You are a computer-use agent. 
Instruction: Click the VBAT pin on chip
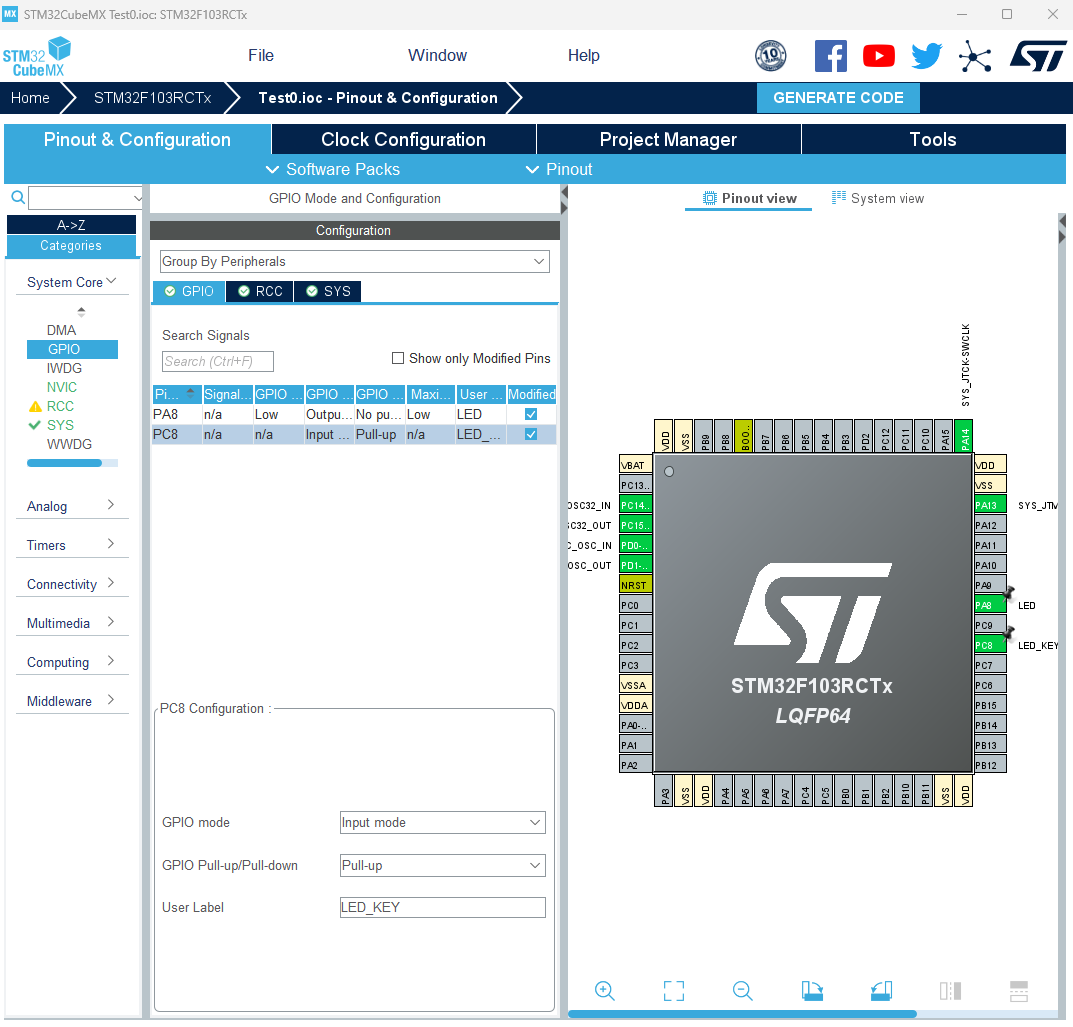[x=635, y=465]
